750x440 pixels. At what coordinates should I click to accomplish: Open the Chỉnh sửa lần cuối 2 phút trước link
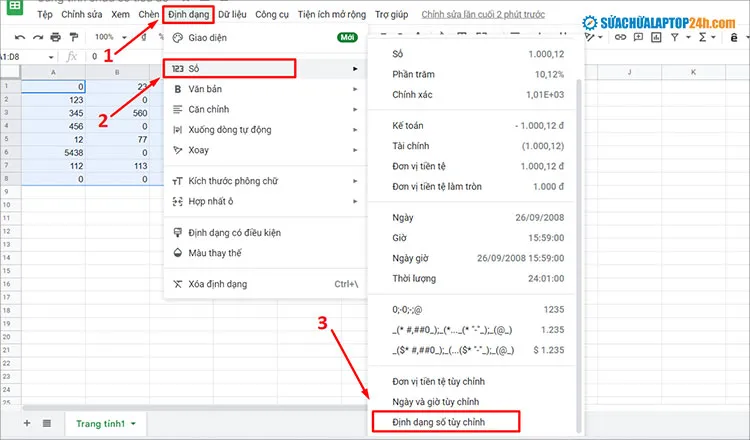pos(483,14)
